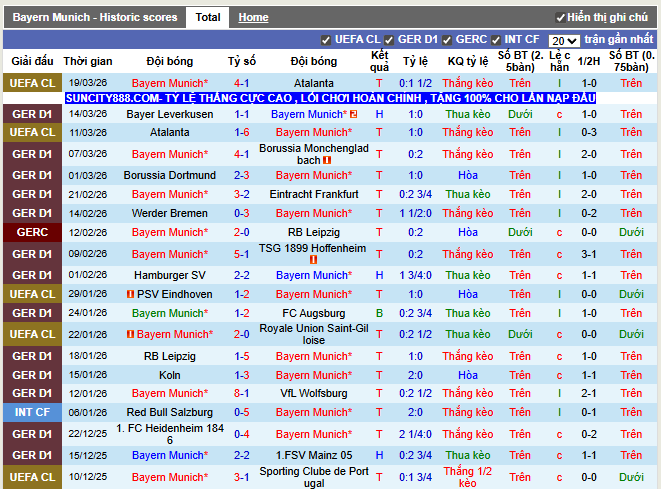Switch to the Total tab
661x489 pixels.
[x=208, y=17]
